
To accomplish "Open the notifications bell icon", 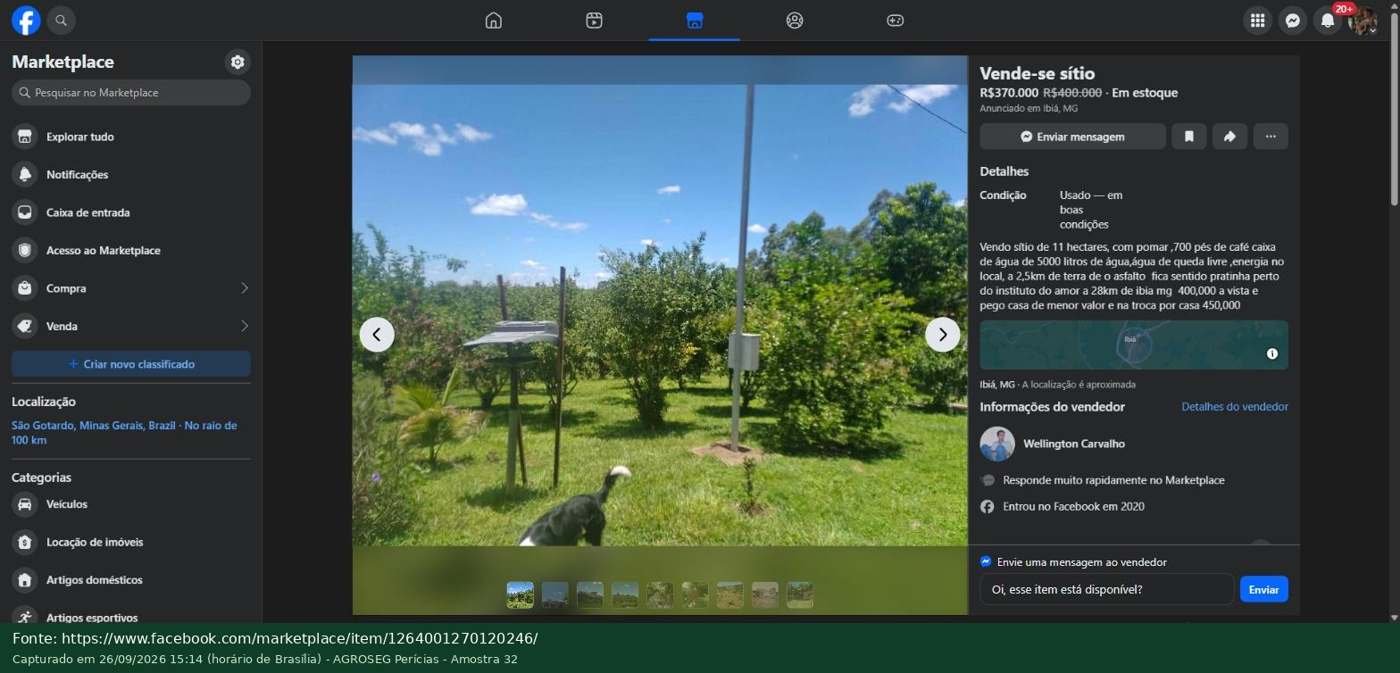I will click(x=1327, y=20).
